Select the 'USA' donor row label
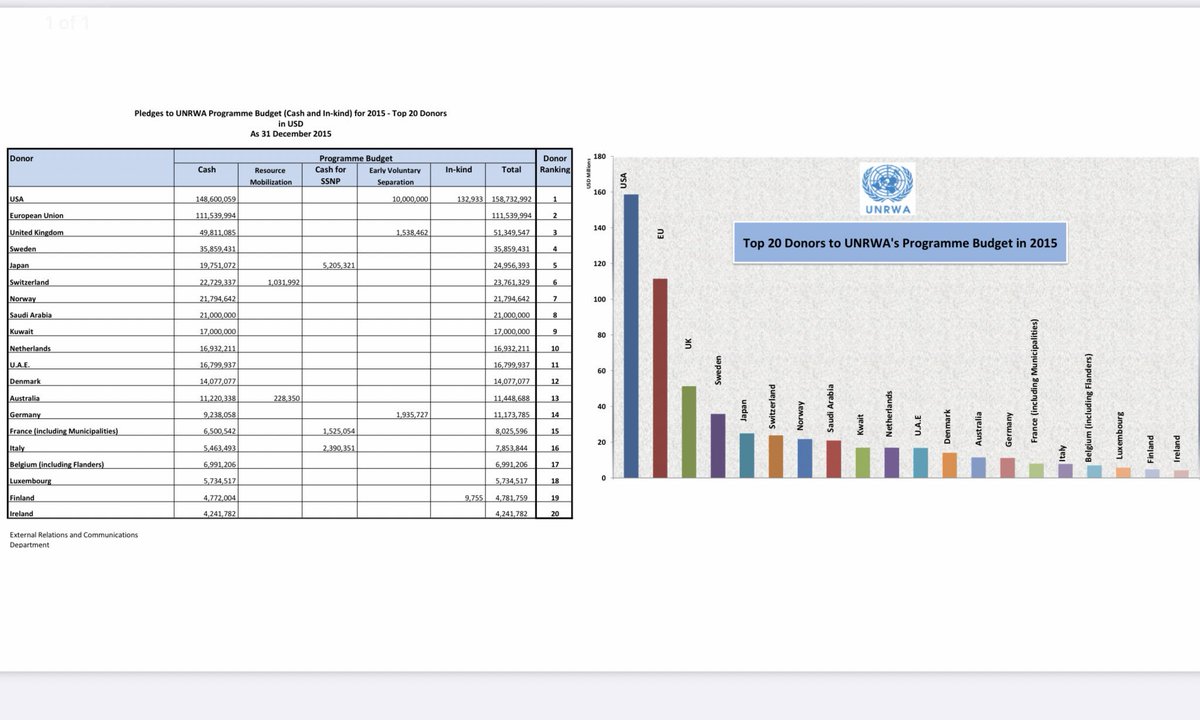This screenshot has width=1200, height=720. click(16, 199)
